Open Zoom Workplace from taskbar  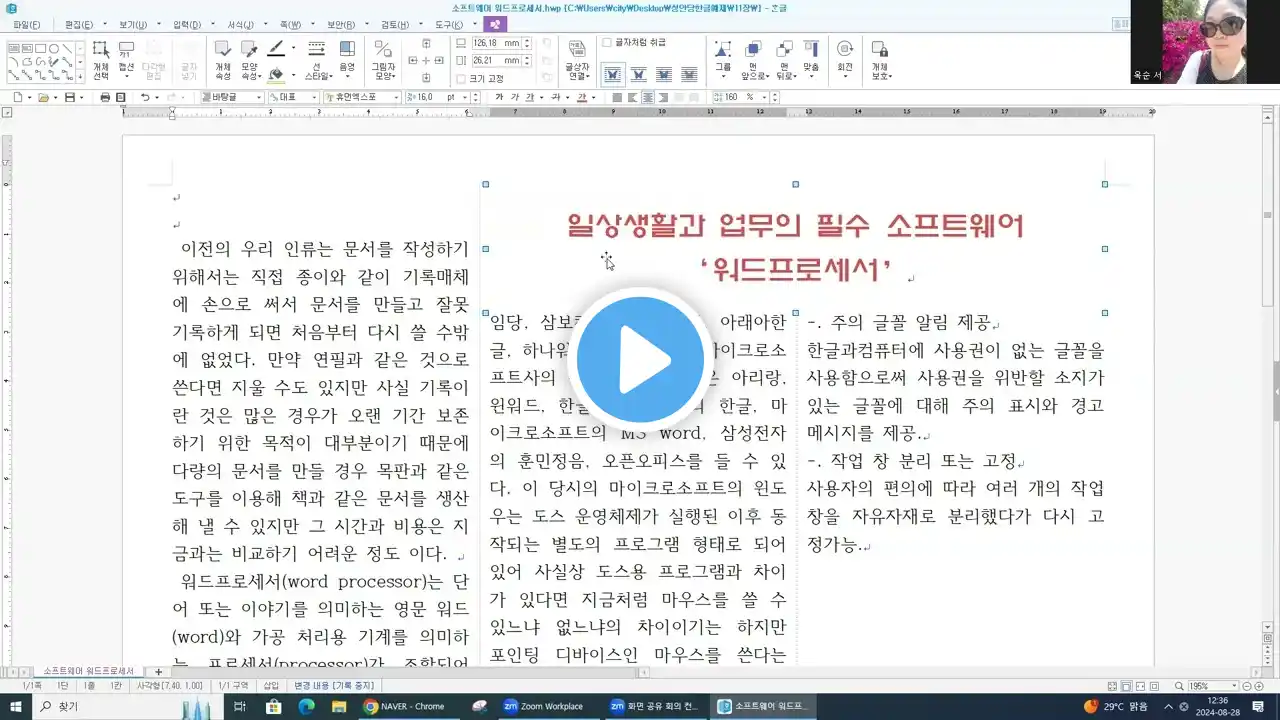(x=543, y=706)
